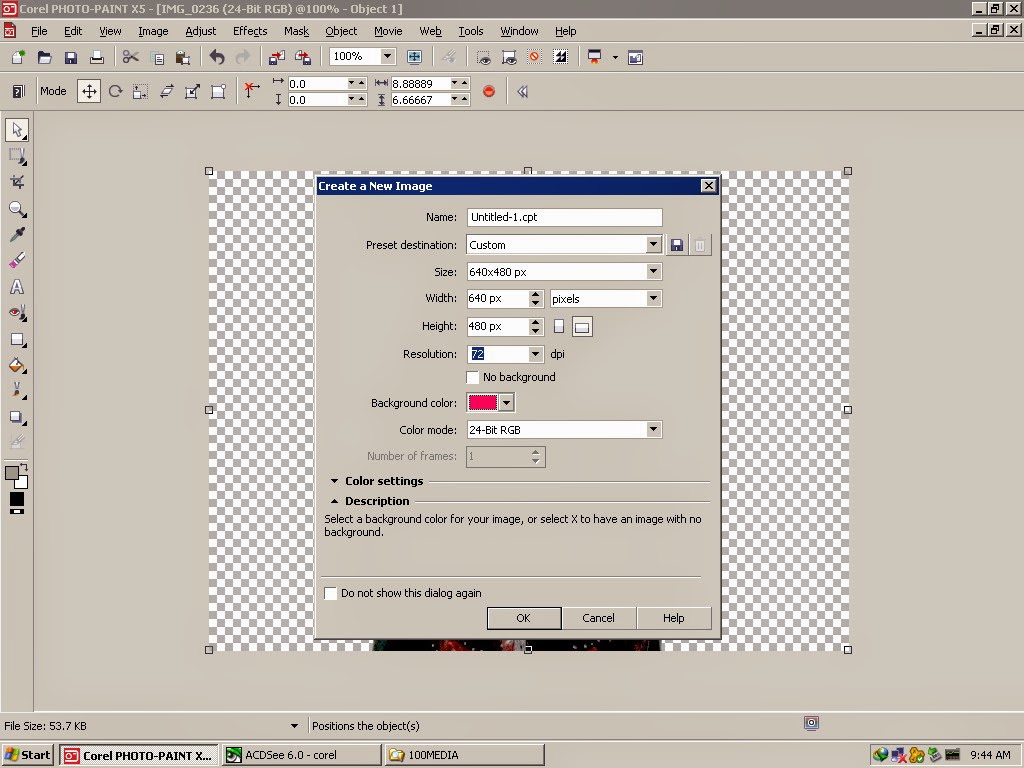Click the Help button in dialog
1024x768 pixels.
673,618
